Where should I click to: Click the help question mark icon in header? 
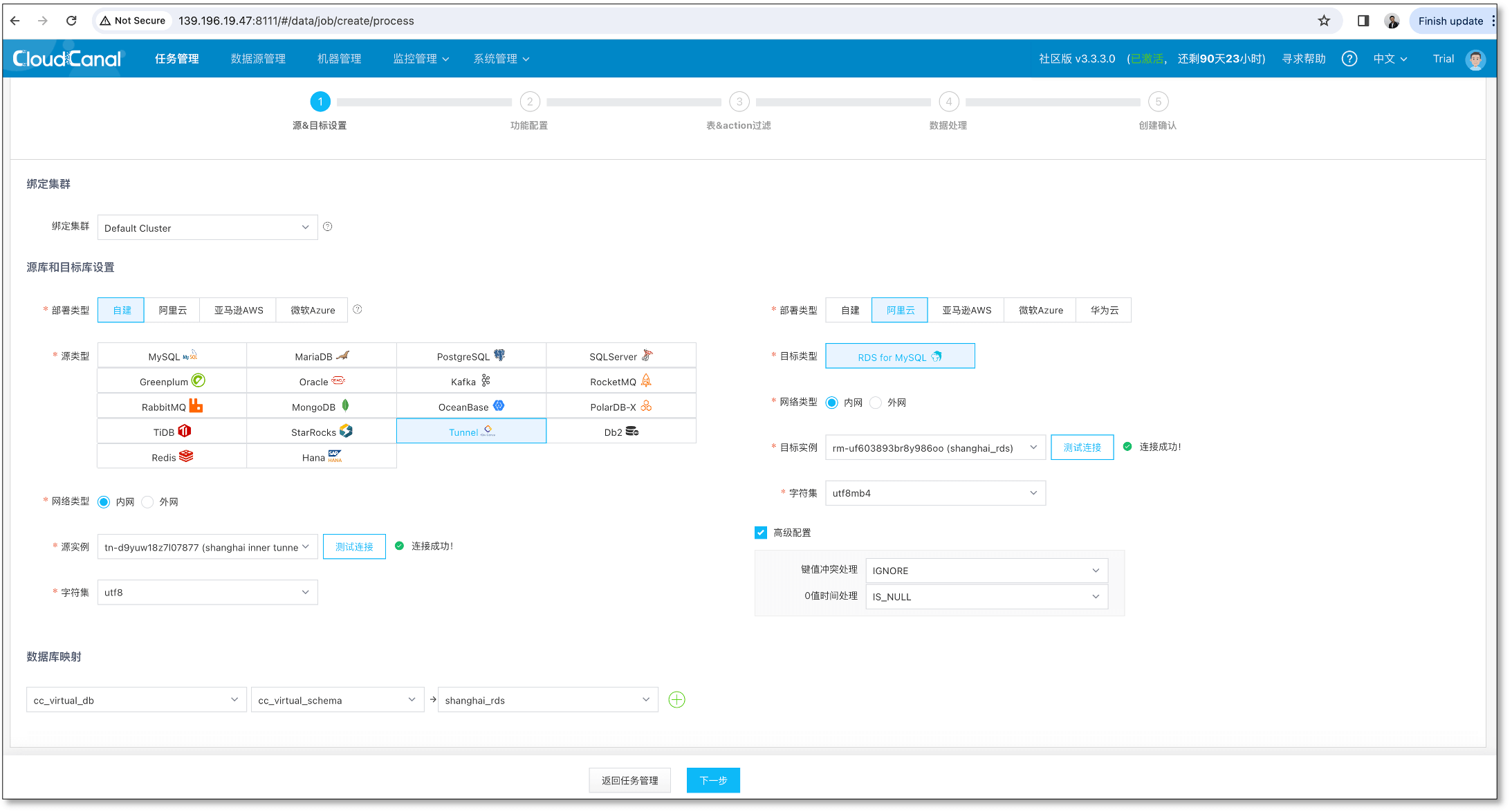coord(1349,59)
